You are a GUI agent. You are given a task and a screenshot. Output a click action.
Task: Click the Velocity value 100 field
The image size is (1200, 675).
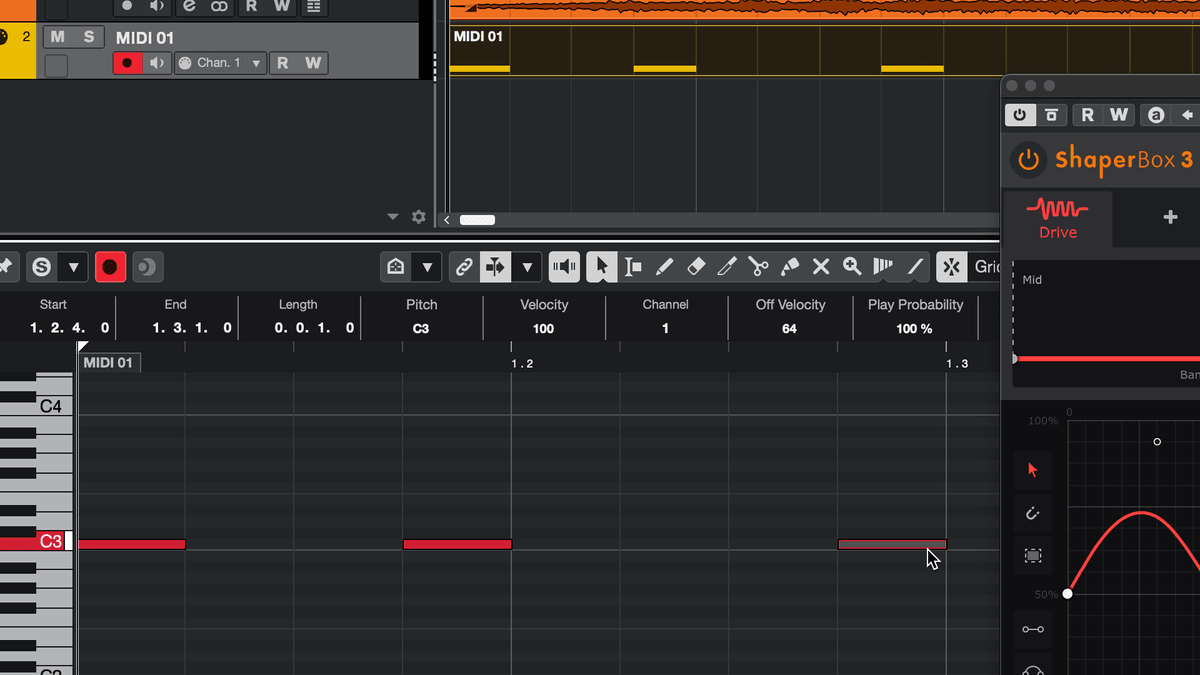tap(543, 328)
